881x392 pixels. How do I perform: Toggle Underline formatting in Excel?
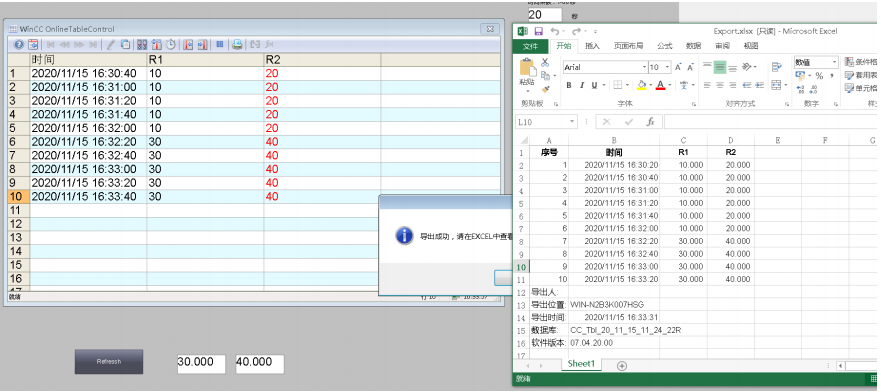594,85
